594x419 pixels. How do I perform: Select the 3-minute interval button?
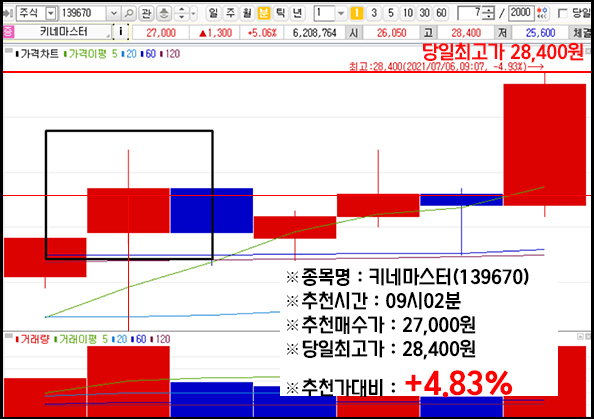(374, 13)
